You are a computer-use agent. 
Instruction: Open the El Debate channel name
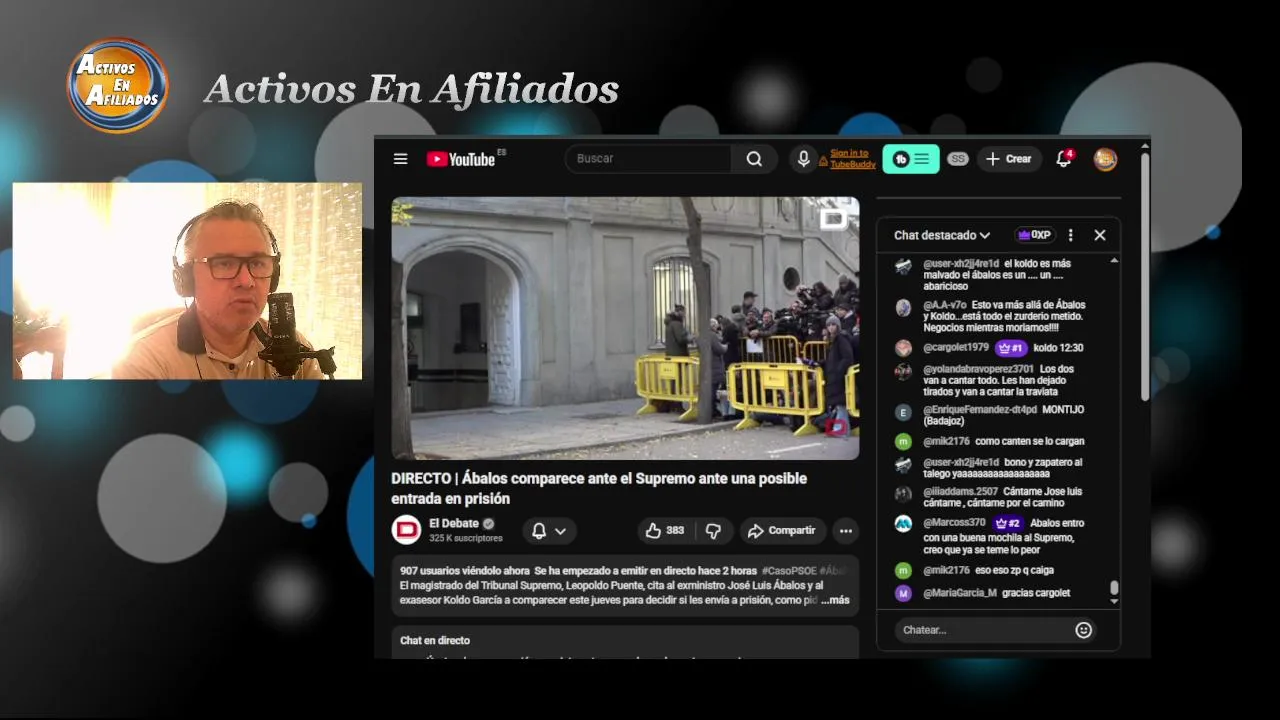tap(454, 523)
